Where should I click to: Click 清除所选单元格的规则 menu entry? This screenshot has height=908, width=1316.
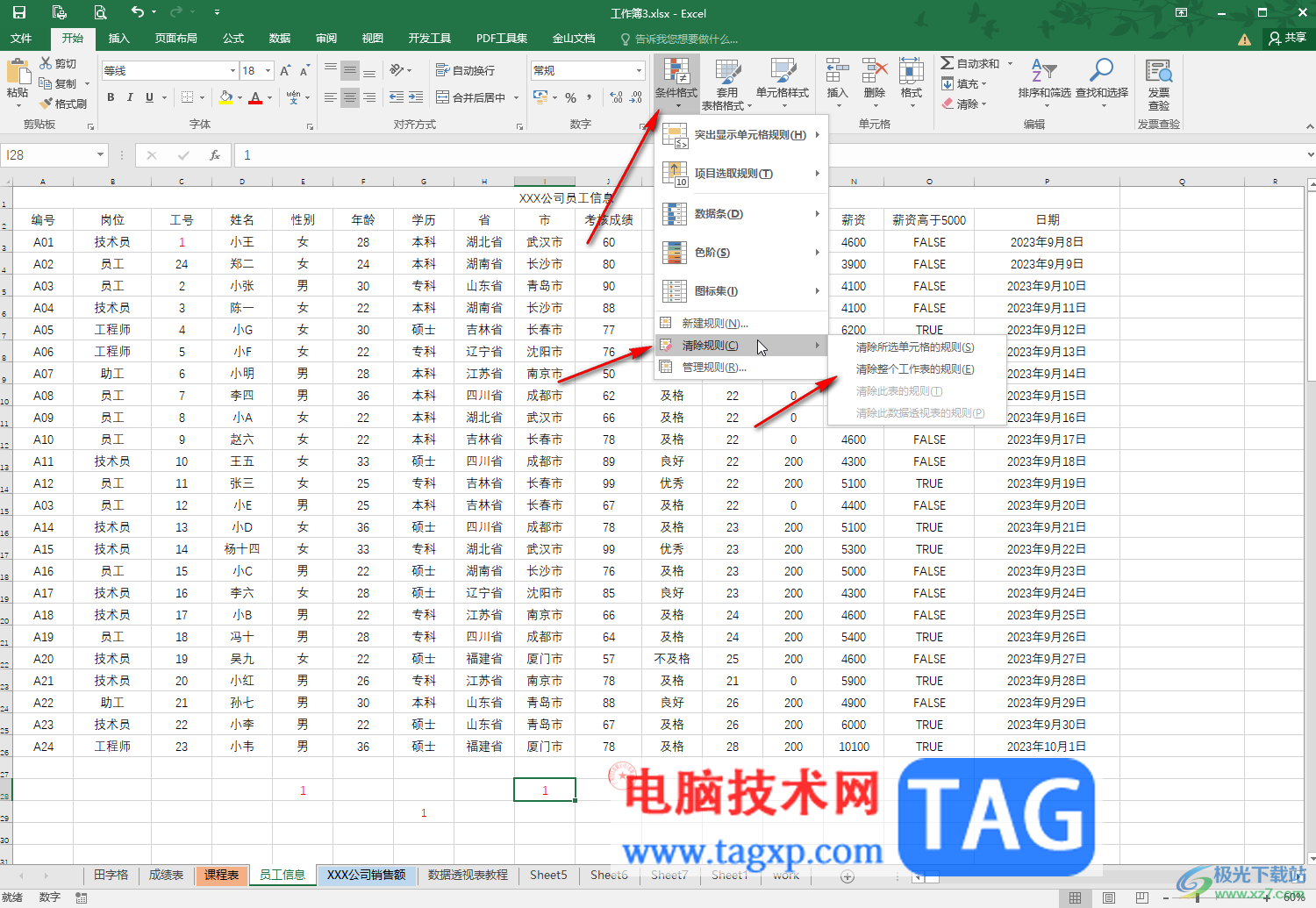916,347
